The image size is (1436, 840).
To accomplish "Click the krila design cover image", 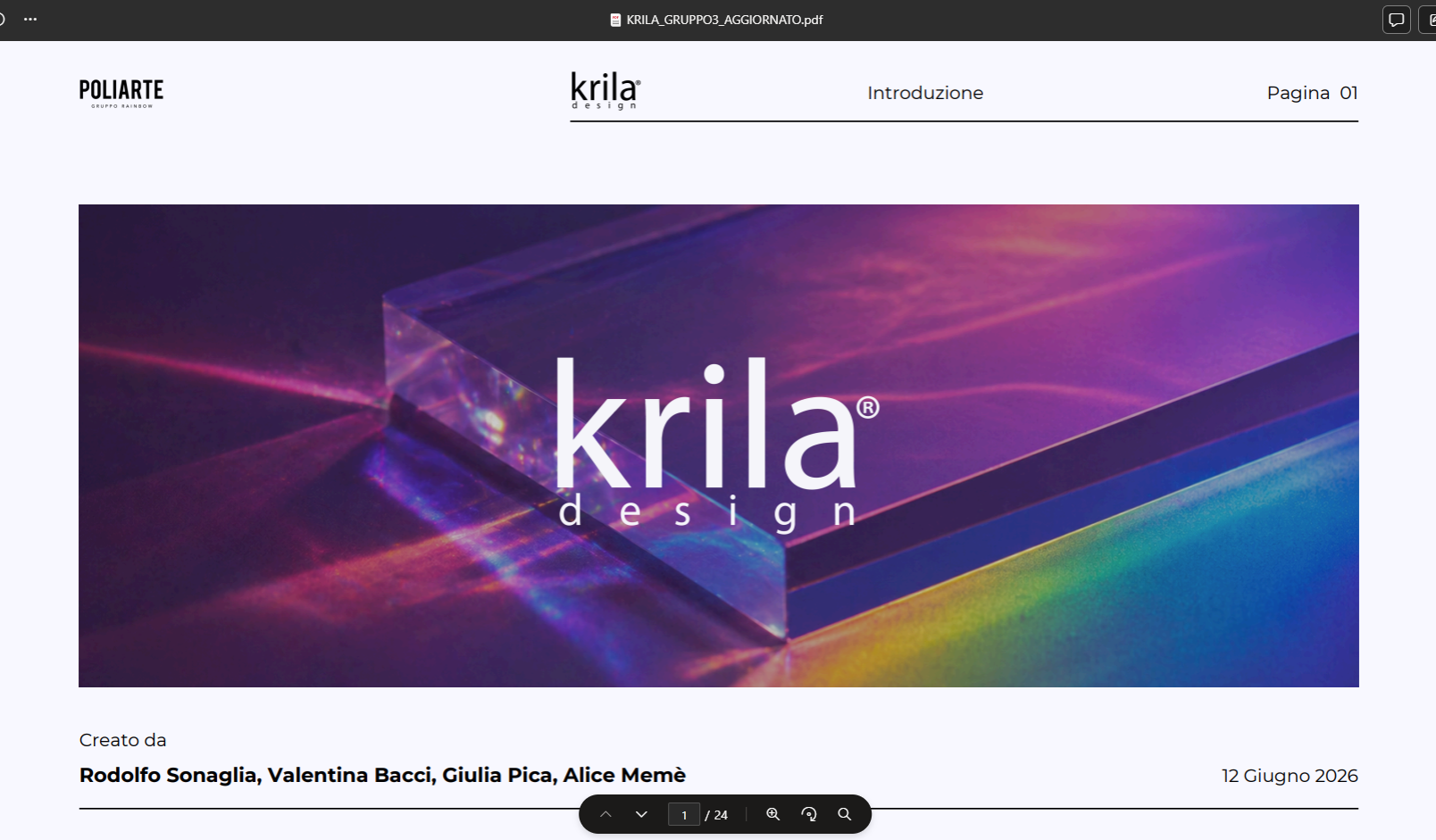I will 719,445.
